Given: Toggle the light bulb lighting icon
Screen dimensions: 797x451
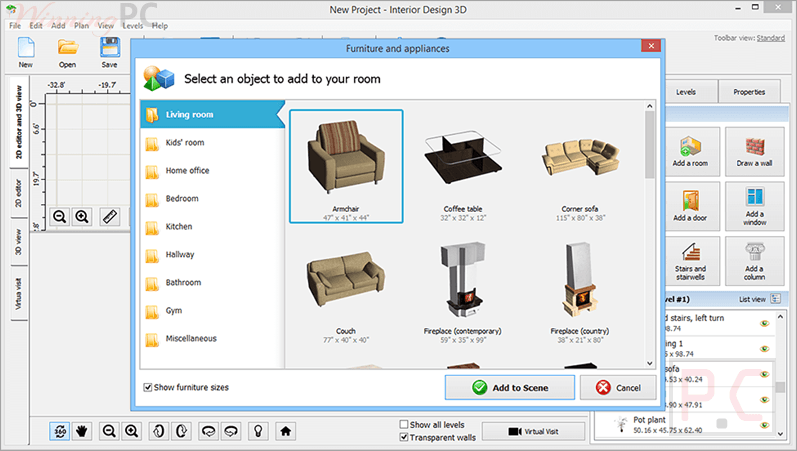Looking at the screenshot, I should (258, 432).
